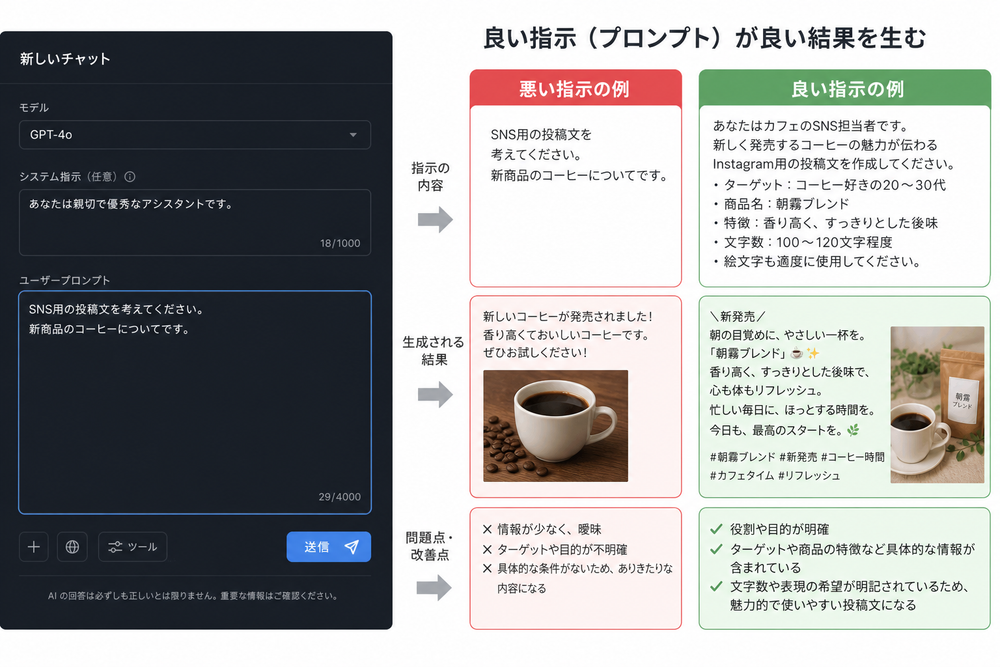Click the 生成される結果 row label
Screen dimensions: 1000x667
[x=434, y=351]
